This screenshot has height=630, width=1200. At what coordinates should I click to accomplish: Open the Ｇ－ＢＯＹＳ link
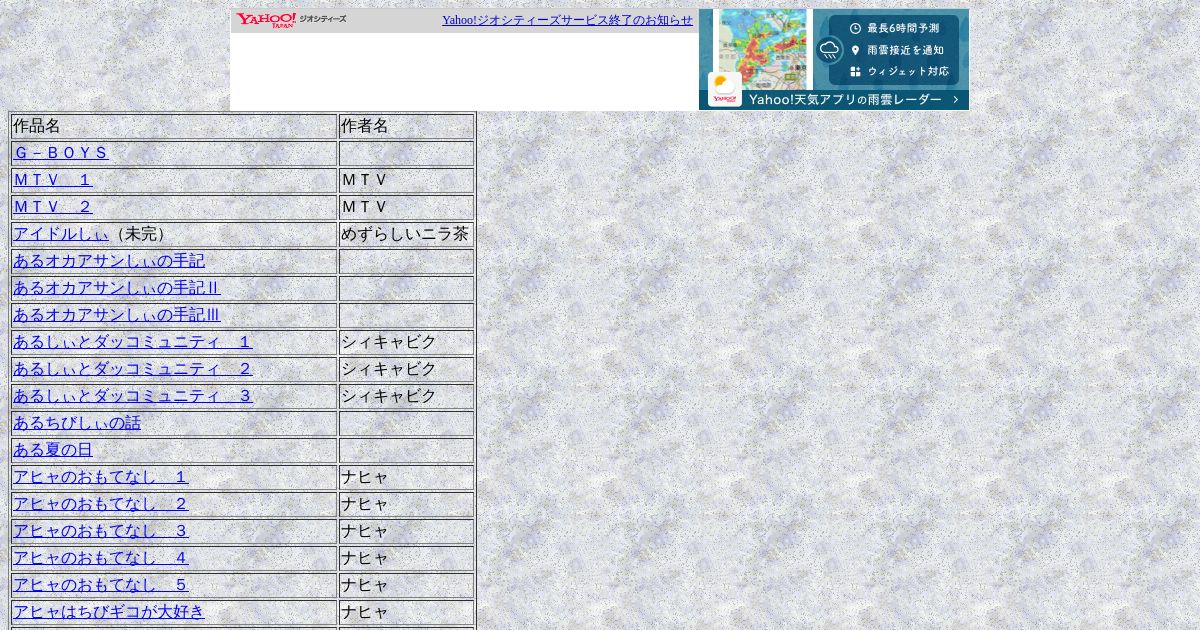[61, 153]
